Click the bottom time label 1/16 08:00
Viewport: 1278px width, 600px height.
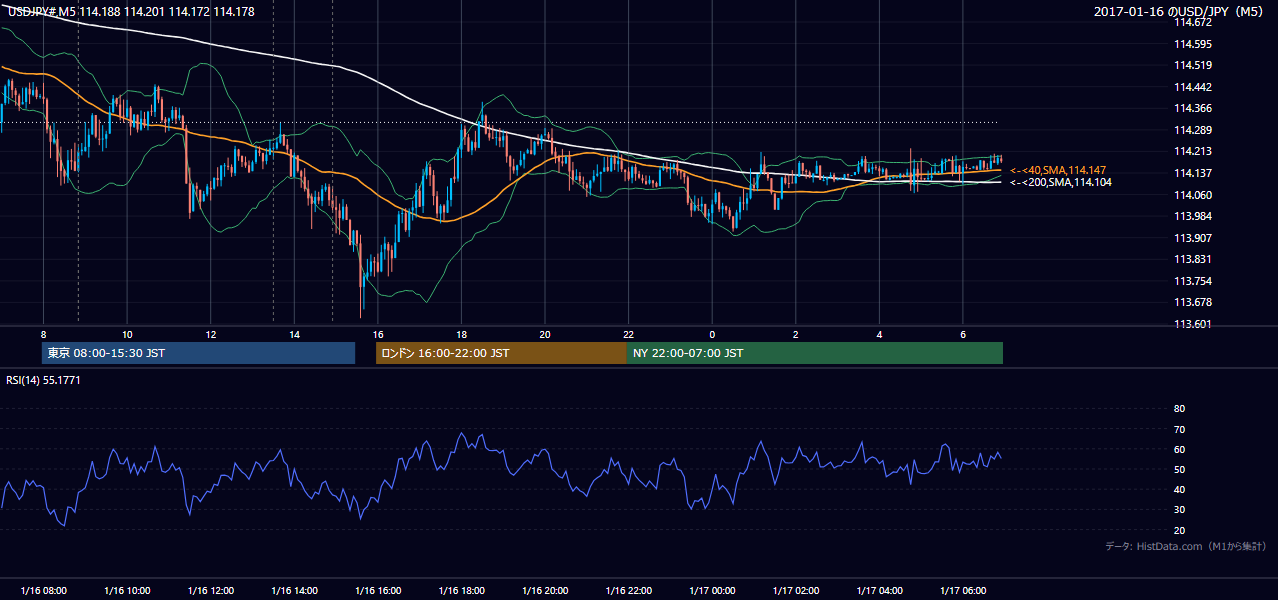coord(43,591)
